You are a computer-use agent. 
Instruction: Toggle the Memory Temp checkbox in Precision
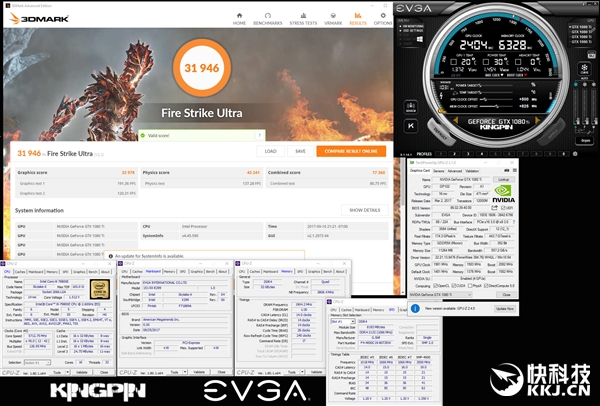(x=518, y=62)
